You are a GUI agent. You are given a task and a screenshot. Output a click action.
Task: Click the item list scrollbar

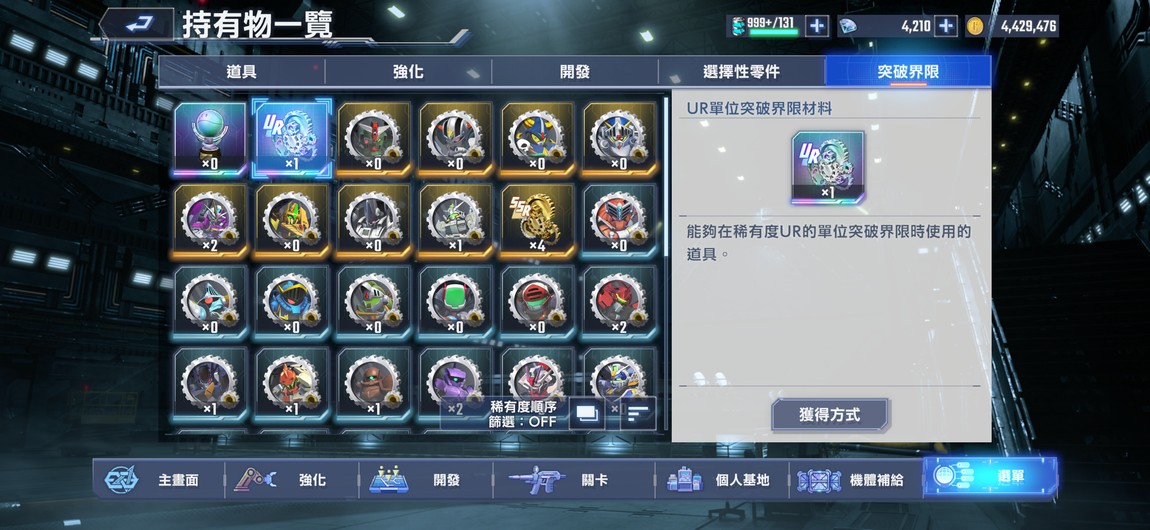tap(666, 176)
